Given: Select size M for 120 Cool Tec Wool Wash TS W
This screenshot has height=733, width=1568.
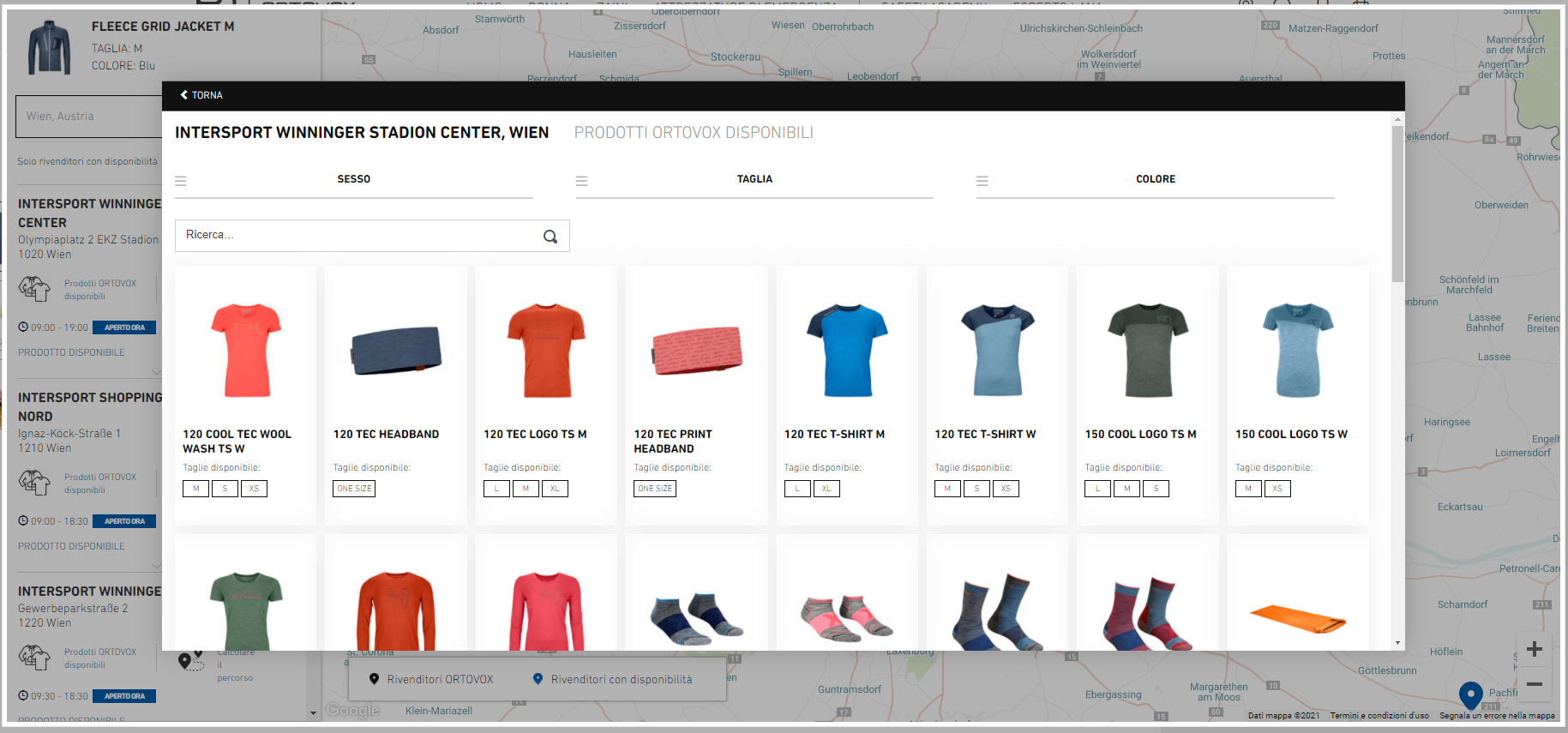Looking at the screenshot, I should (x=195, y=489).
